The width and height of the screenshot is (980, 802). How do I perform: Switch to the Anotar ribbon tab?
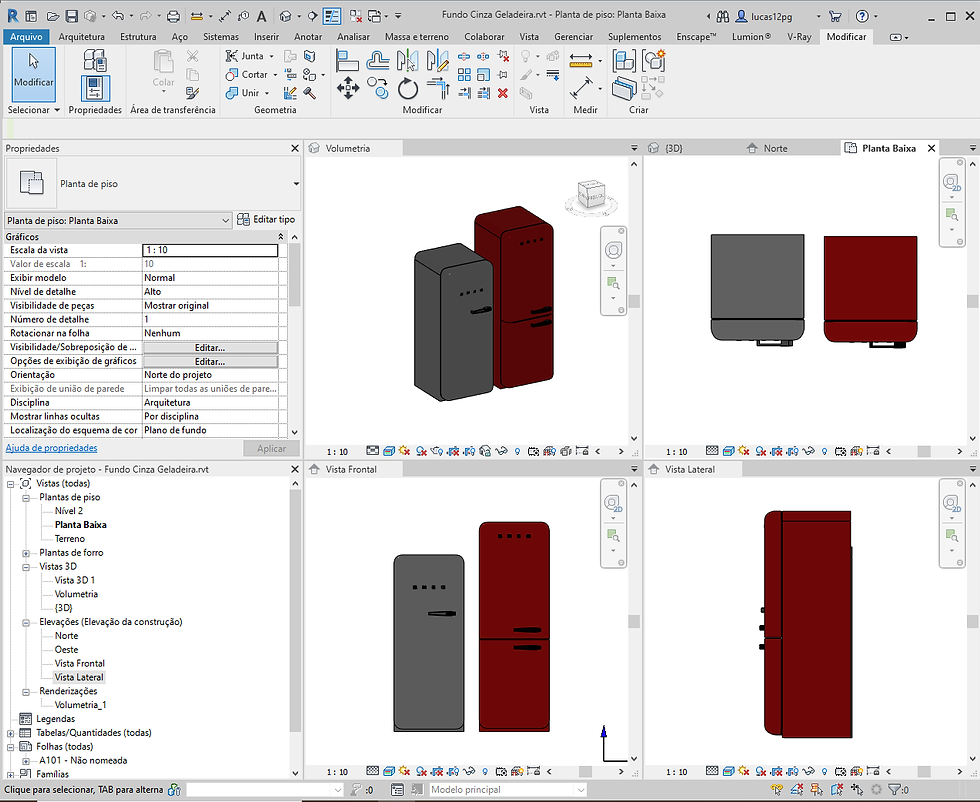[x=308, y=37]
